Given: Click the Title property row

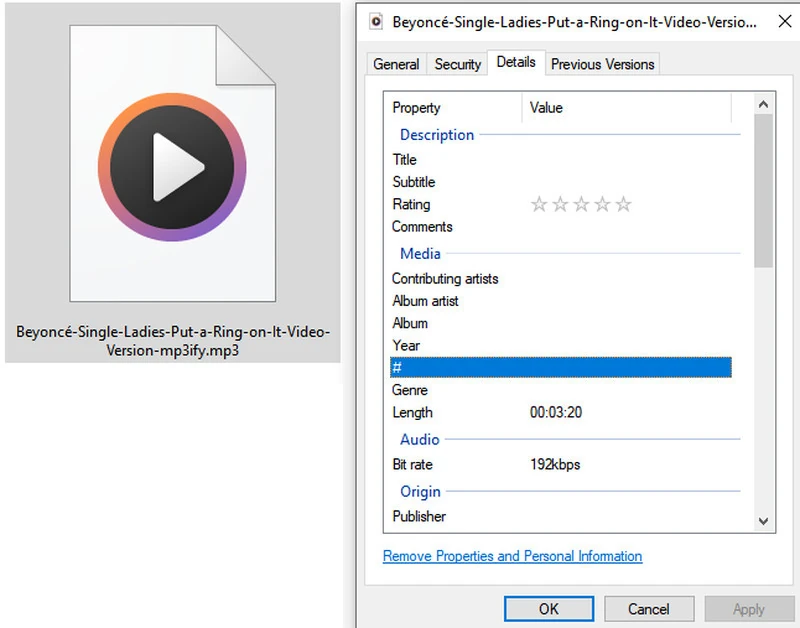Looking at the screenshot, I should [x=561, y=160].
